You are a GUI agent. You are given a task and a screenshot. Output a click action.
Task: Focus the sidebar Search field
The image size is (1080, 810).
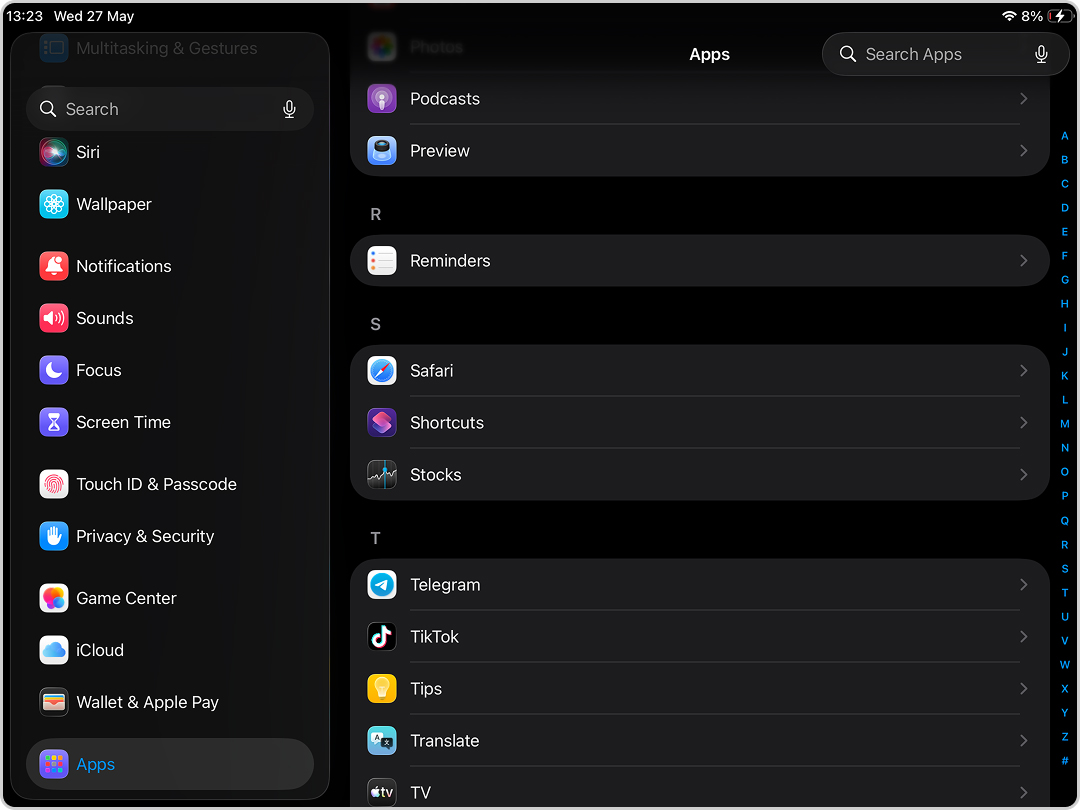[169, 109]
